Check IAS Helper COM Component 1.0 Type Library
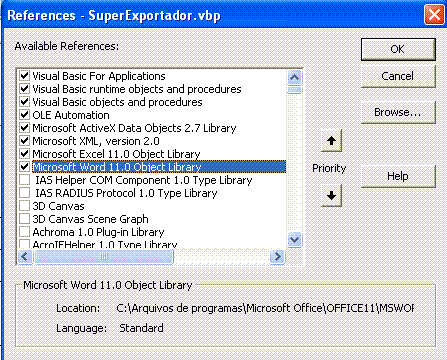The width and height of the screenshot is (447, 360). tap(24, 180)
